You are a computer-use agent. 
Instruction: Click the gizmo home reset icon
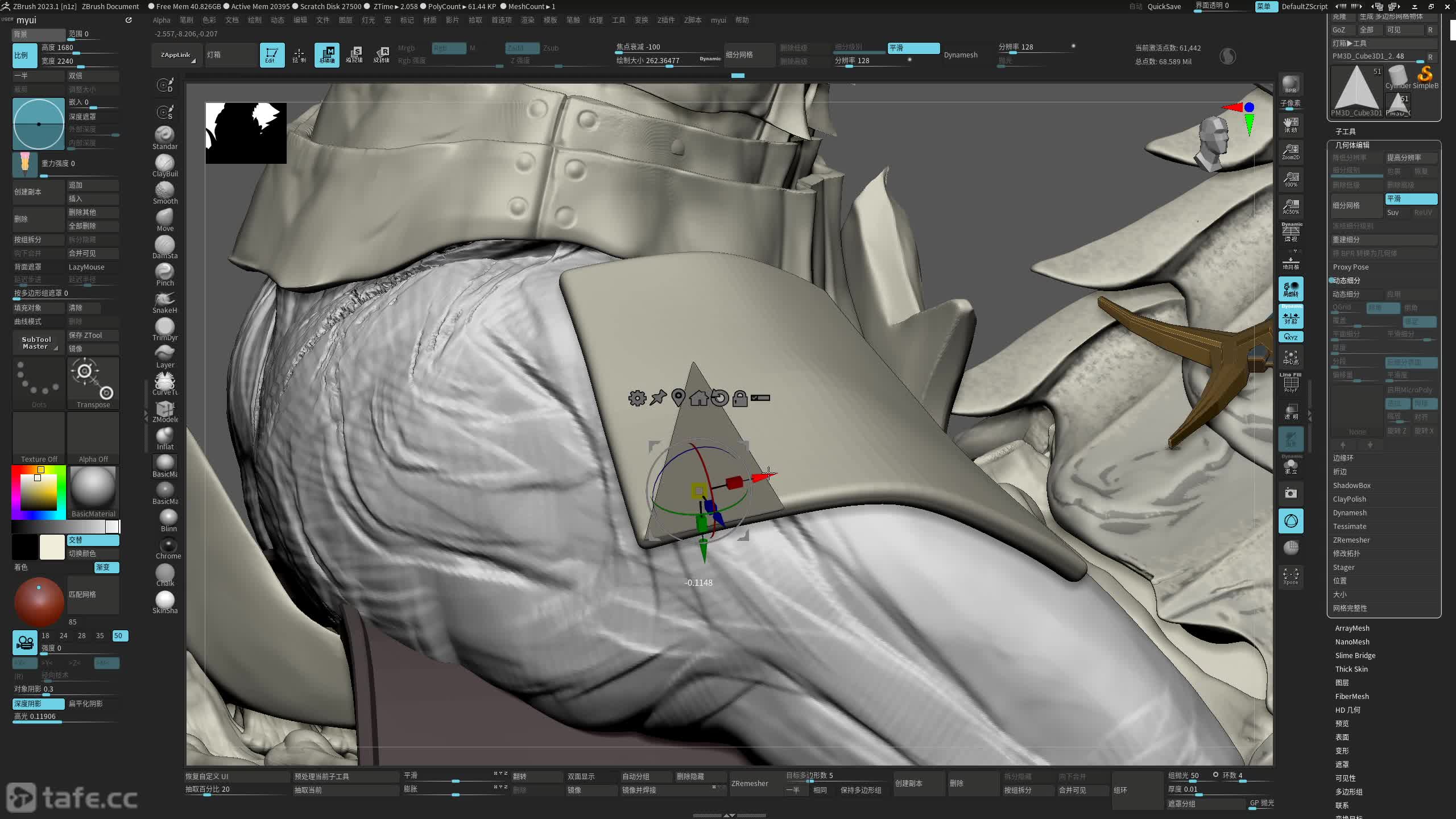(698, 398)
